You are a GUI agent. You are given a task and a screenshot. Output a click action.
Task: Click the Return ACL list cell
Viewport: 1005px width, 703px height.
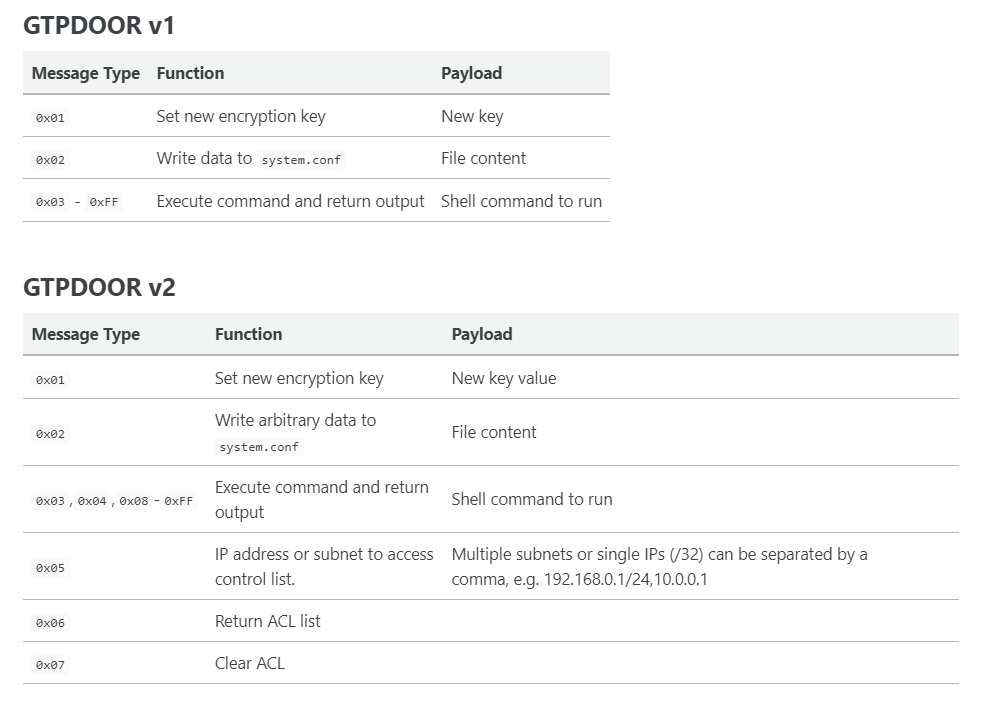pos(267,621)
